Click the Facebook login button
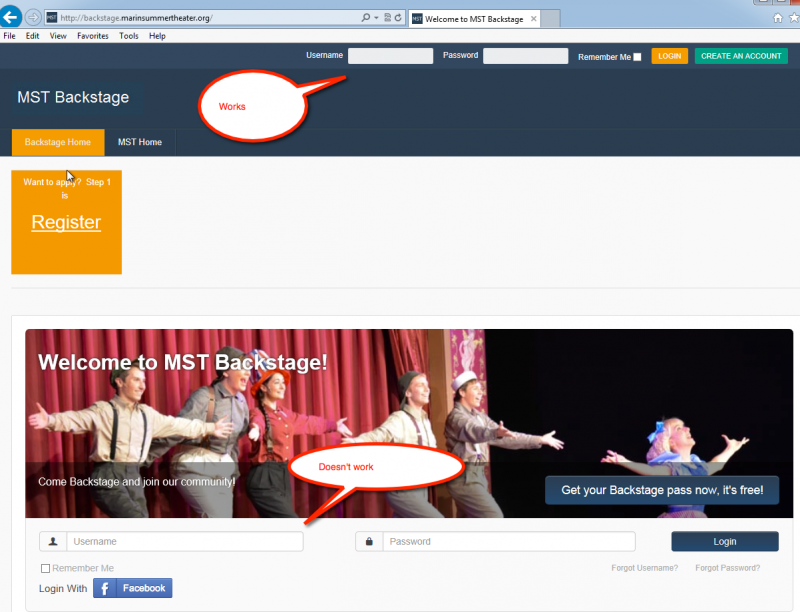 [x=133, y=588]
